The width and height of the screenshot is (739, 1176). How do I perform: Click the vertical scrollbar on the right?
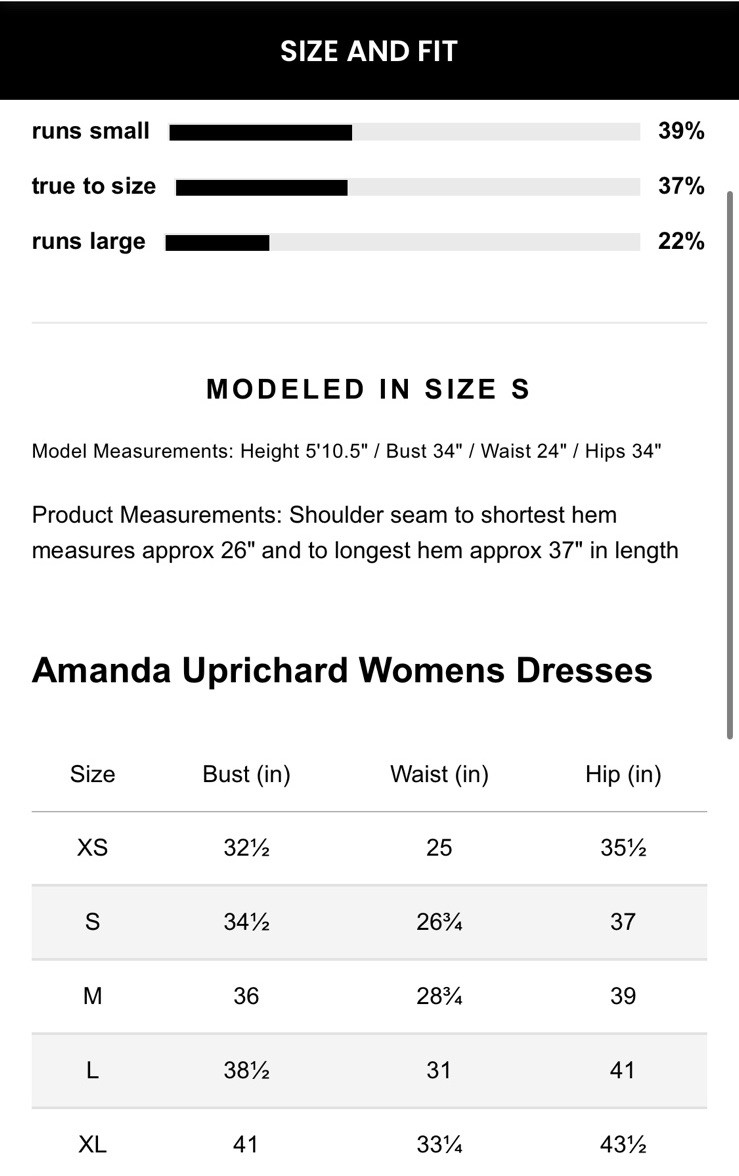point(731,465)
